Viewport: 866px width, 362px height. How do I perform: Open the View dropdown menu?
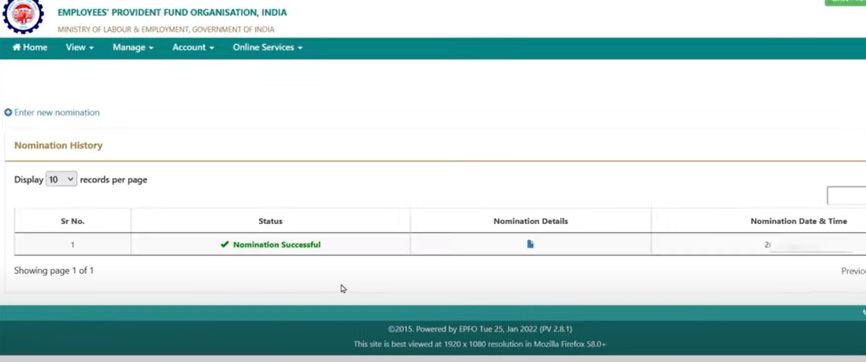tap(80, 48)
